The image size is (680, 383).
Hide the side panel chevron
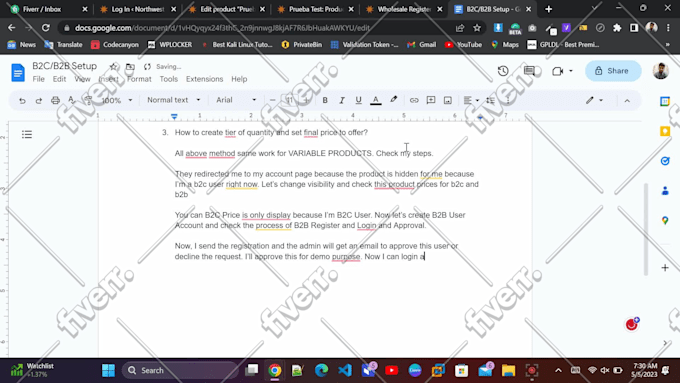tap(665, 343)
